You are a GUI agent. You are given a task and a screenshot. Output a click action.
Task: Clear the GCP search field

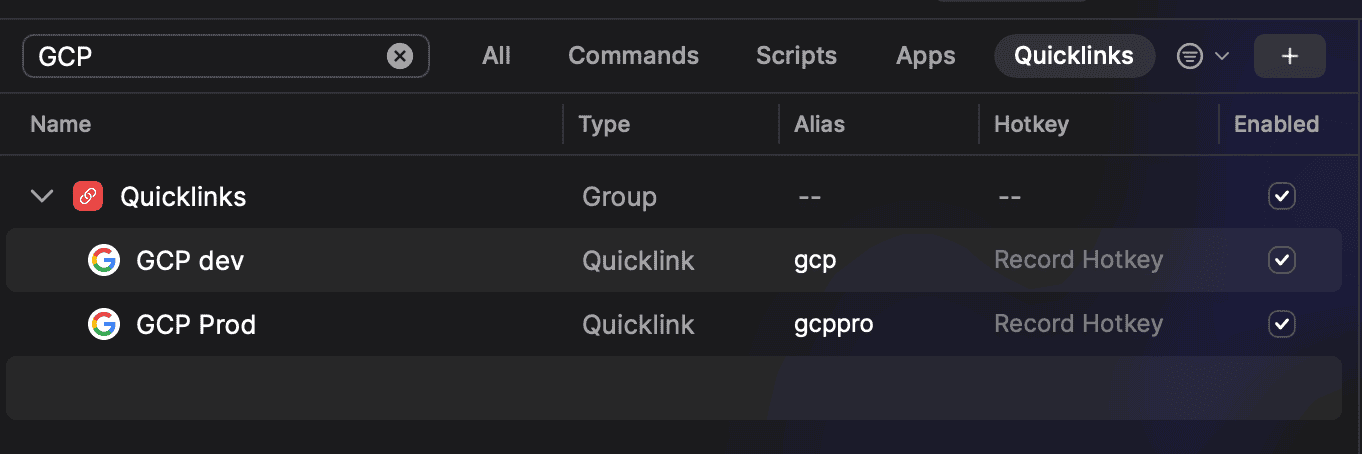(400, 56)
